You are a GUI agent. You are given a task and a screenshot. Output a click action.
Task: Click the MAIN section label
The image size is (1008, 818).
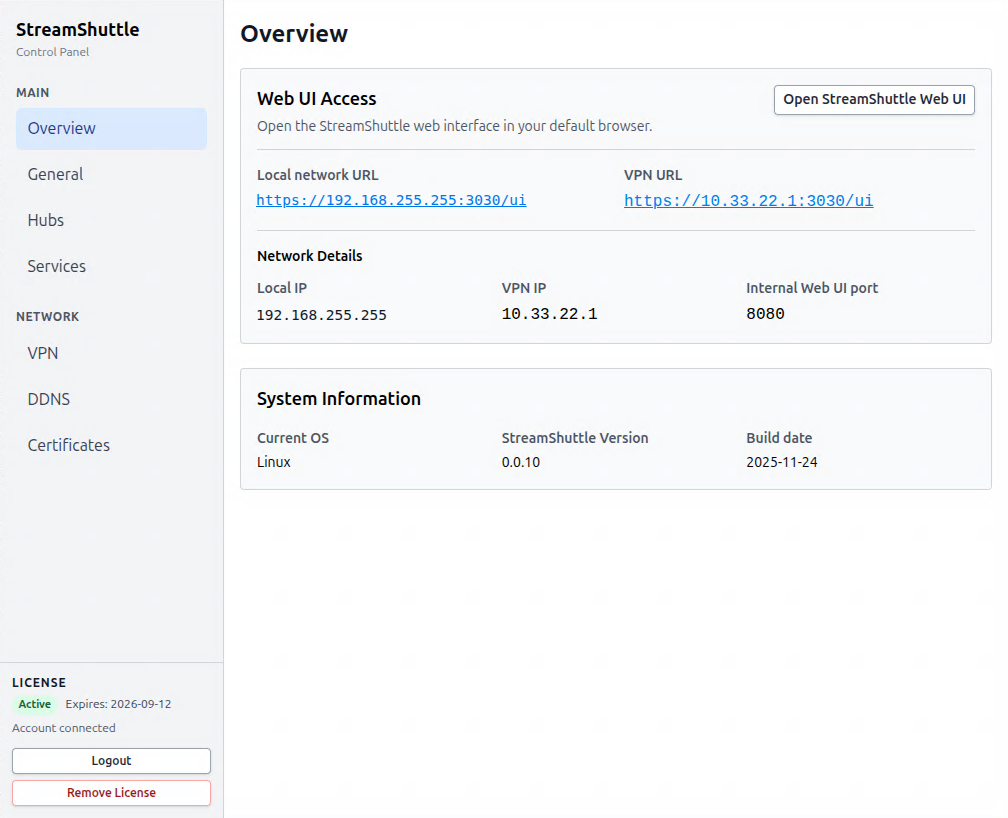pos(33,93)
